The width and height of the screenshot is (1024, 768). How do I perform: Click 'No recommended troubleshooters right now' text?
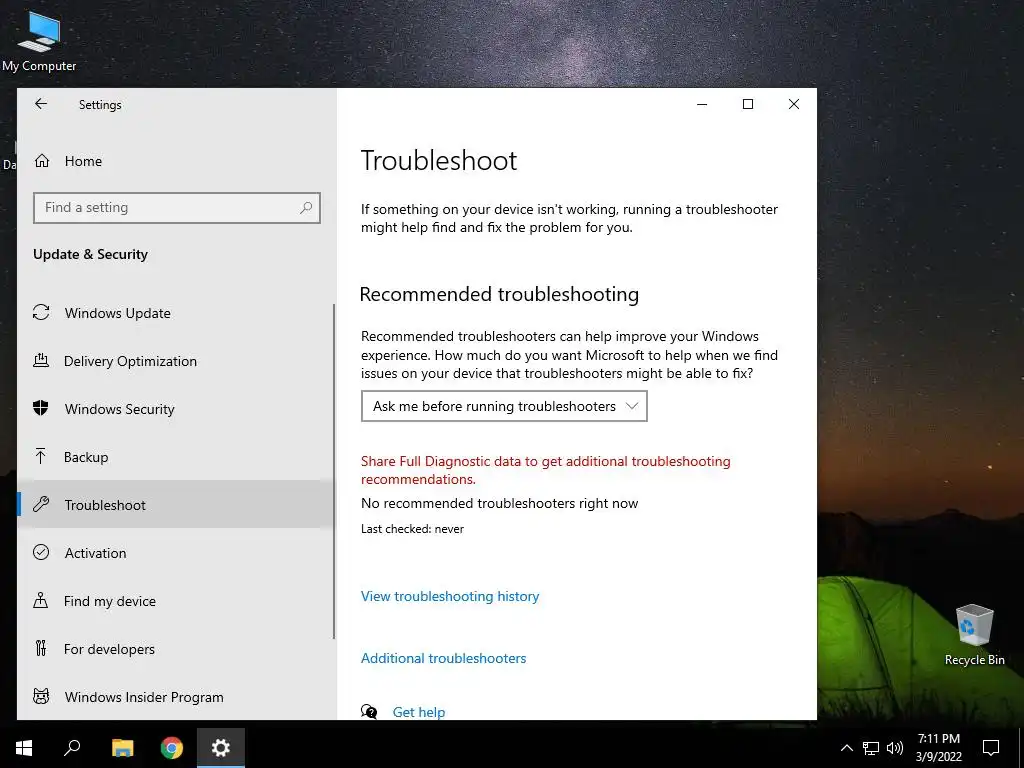500,504
